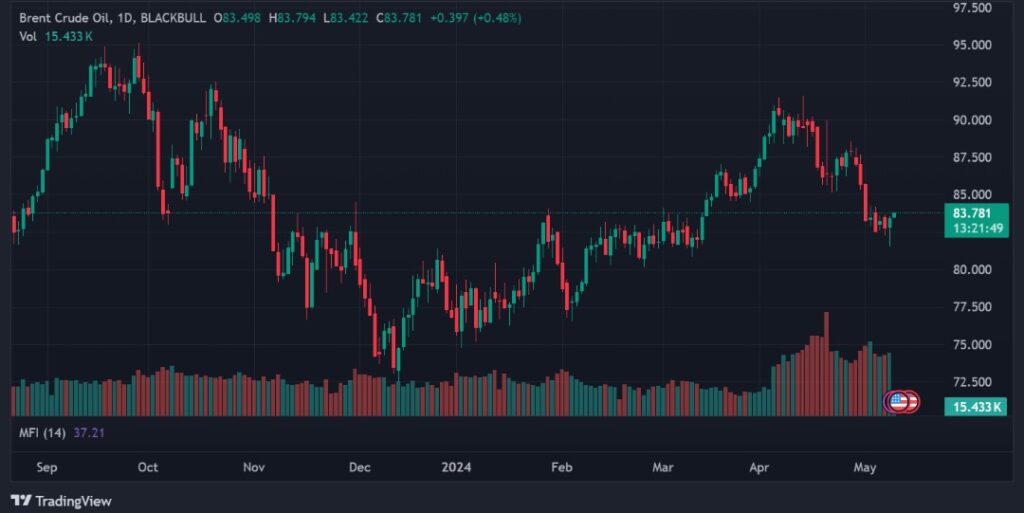The image size is (1024, 513).
Task: Select the MFI (14) indicator label
Action: [x=43, y=431]
